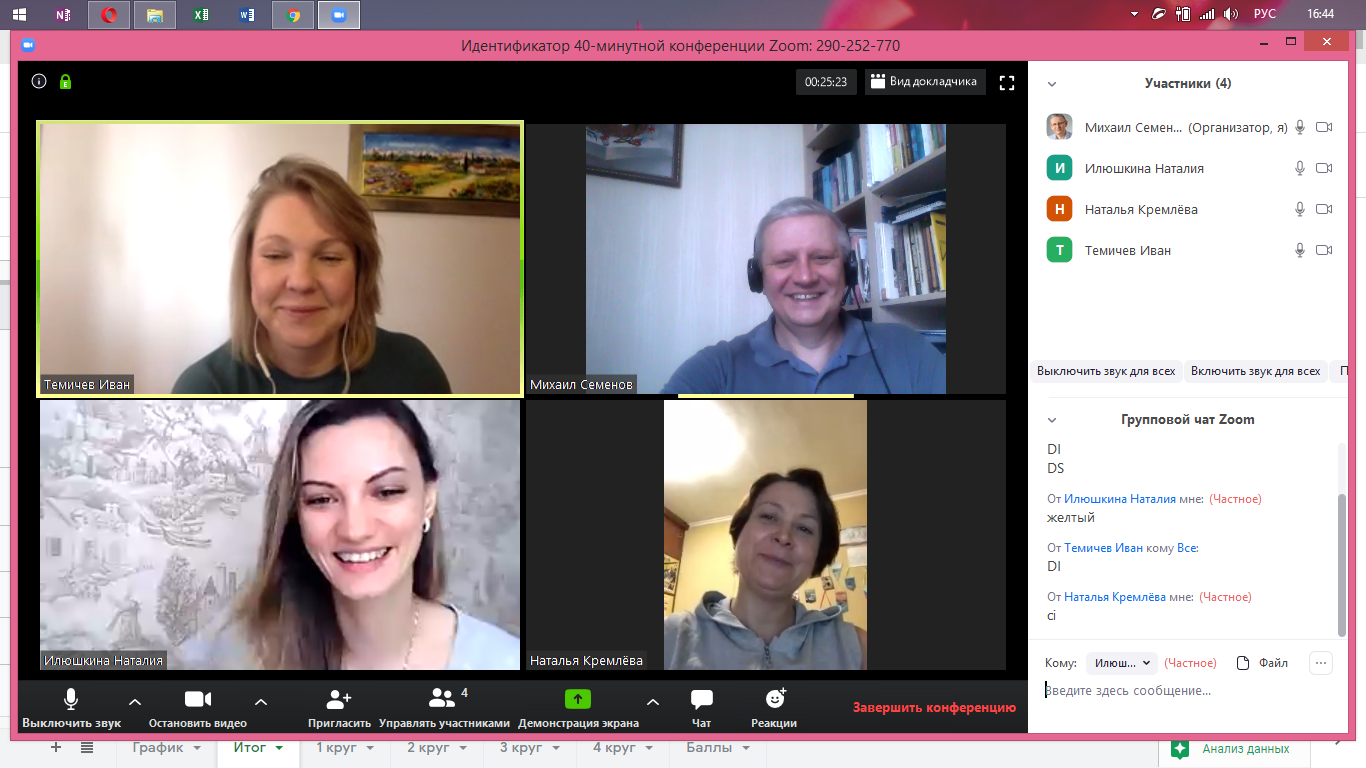Toggle microphone for Михаил Семенов in list
Screen dimensions: 1366x768
tap(1300, 127)
